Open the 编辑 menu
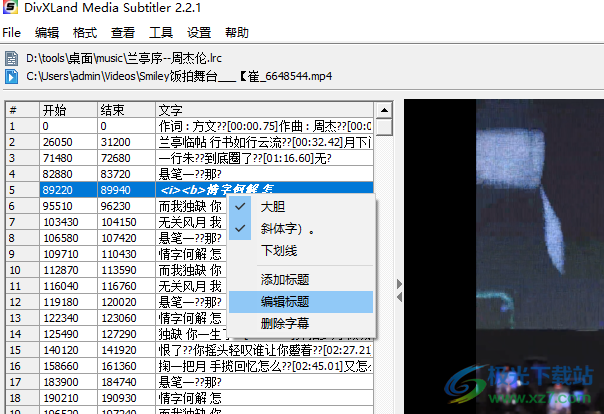 [x=47, y=33]
